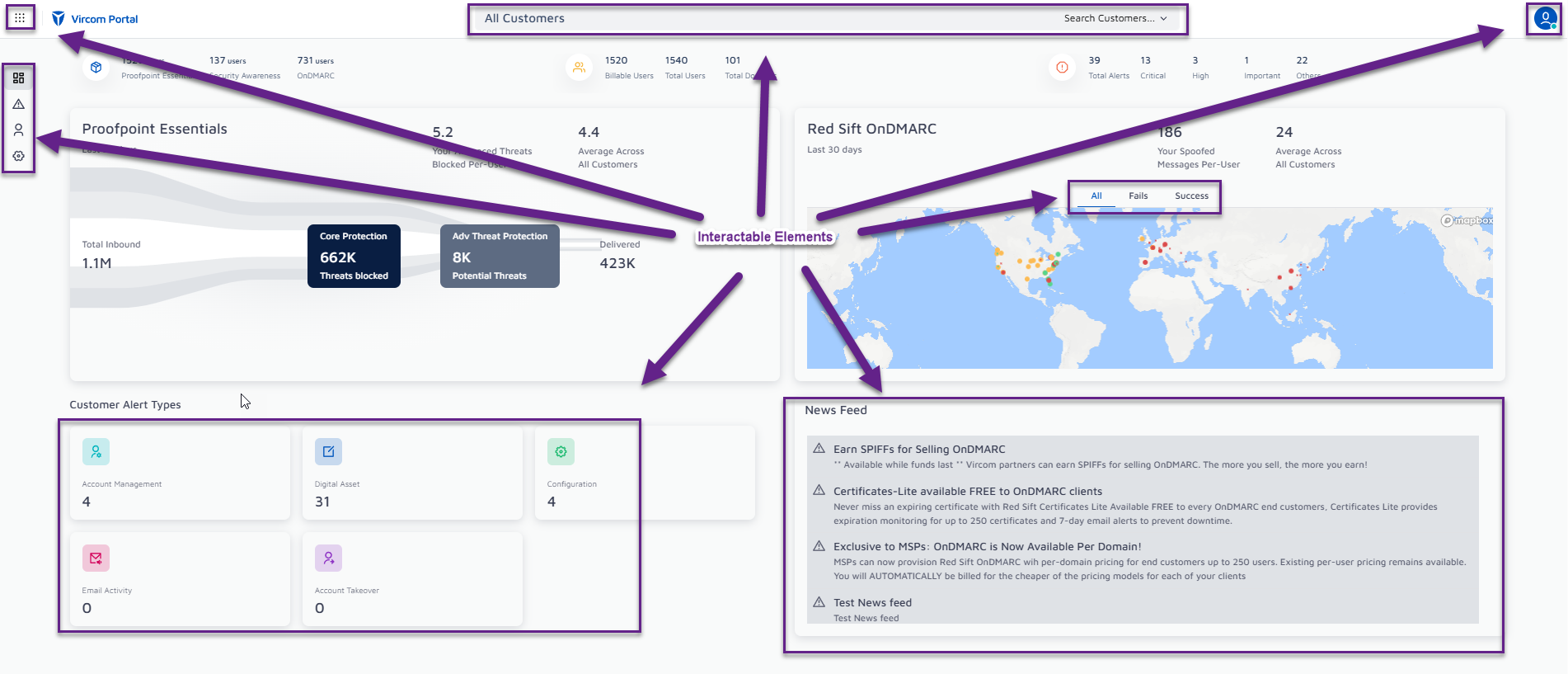The height and width of the screenshot is (674, 1568).
Task: Click the 1520 Billable Users stat
Action: click(x=629, y=68)
